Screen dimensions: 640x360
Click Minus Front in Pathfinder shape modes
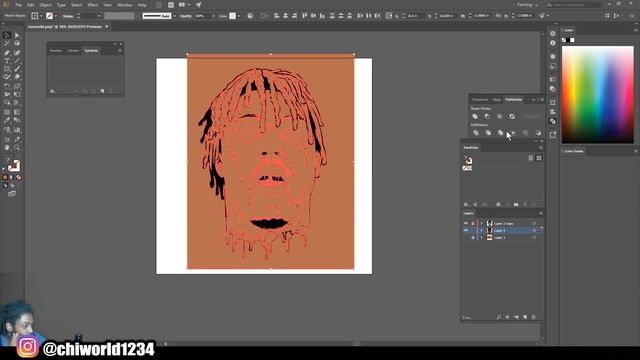pos(487,116)
